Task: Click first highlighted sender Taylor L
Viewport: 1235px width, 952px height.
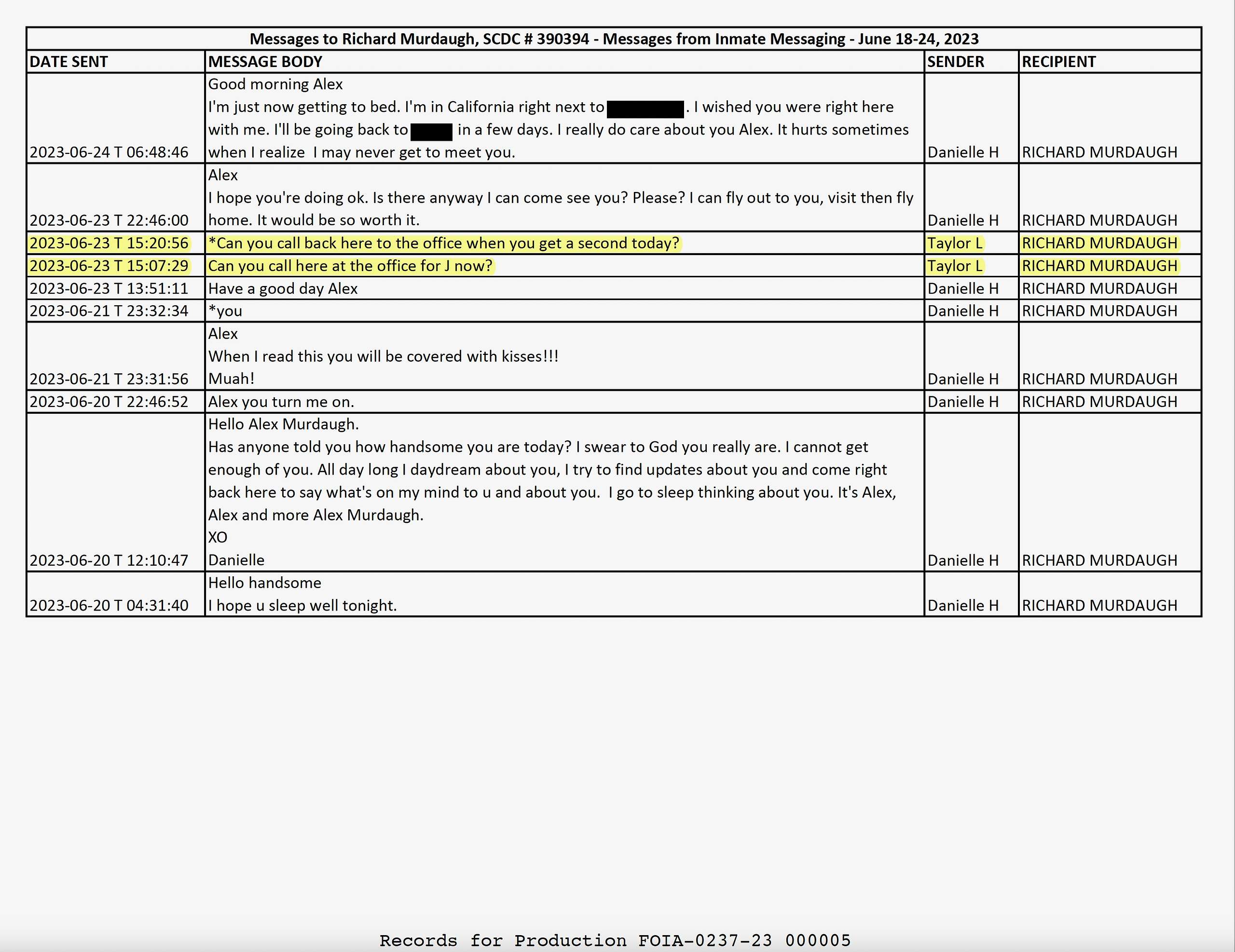Action: coord(955,243)
